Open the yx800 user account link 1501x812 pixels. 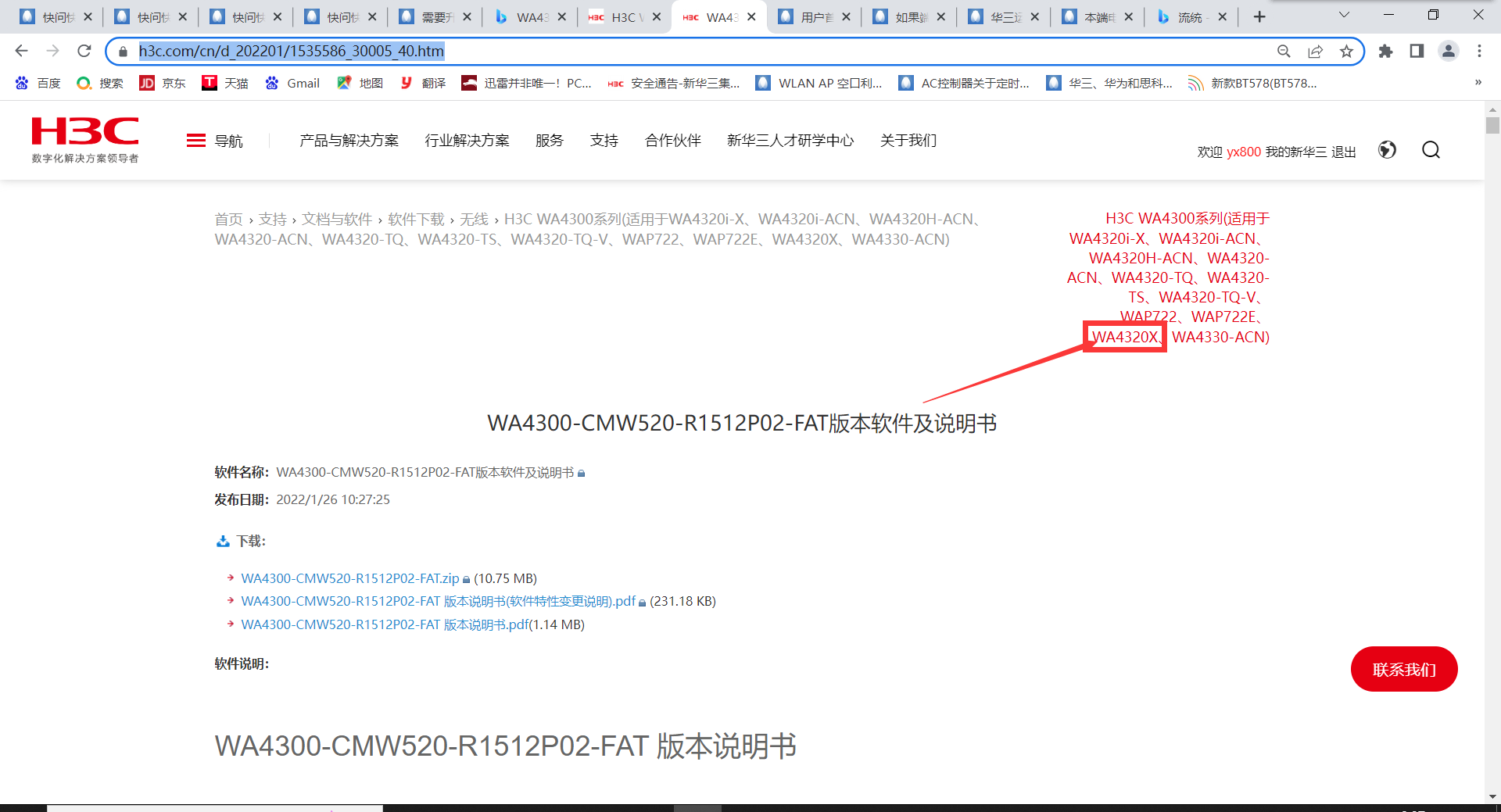point(1244,152)
